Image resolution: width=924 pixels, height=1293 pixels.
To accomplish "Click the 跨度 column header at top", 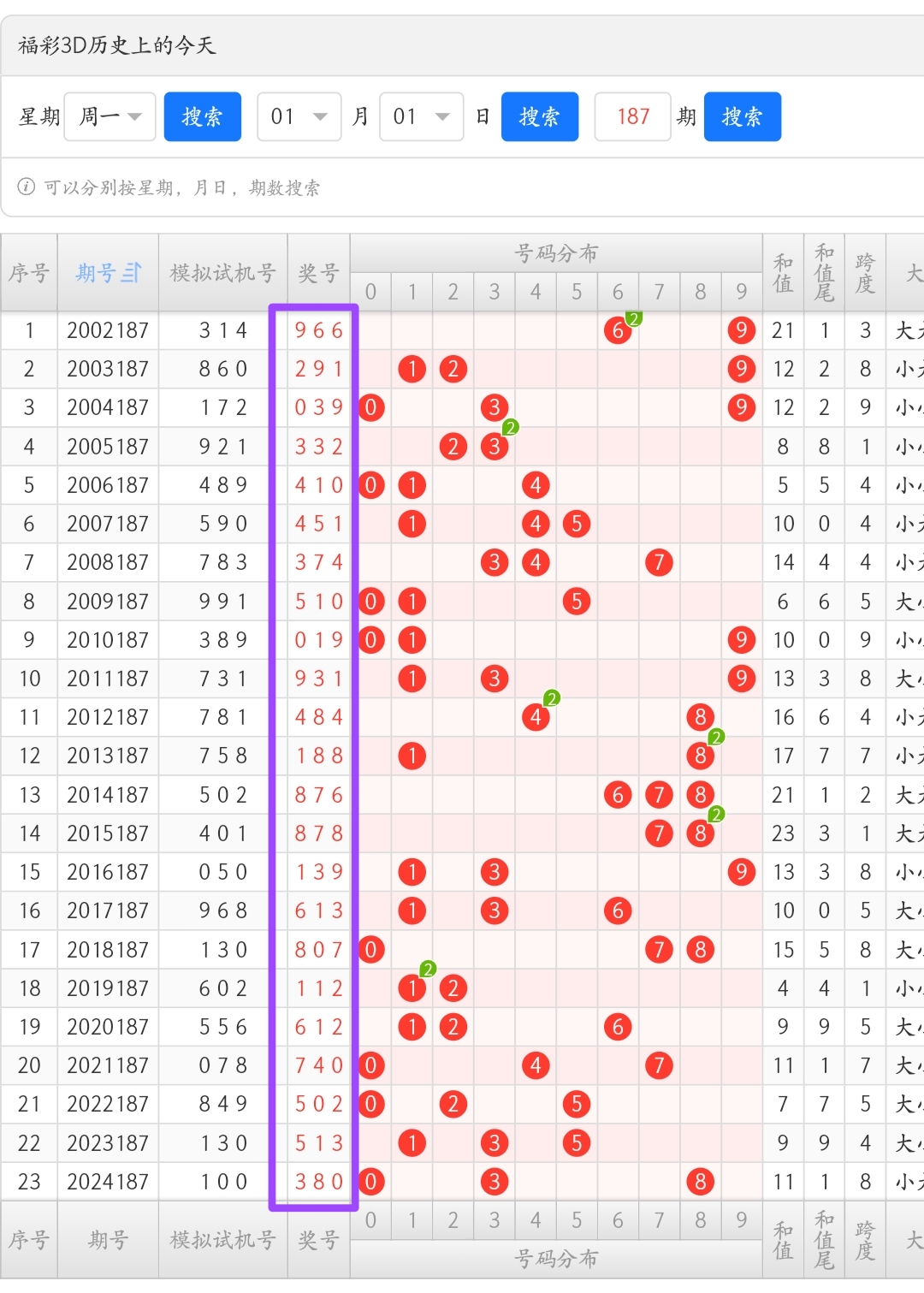I will tap(865, 273).
